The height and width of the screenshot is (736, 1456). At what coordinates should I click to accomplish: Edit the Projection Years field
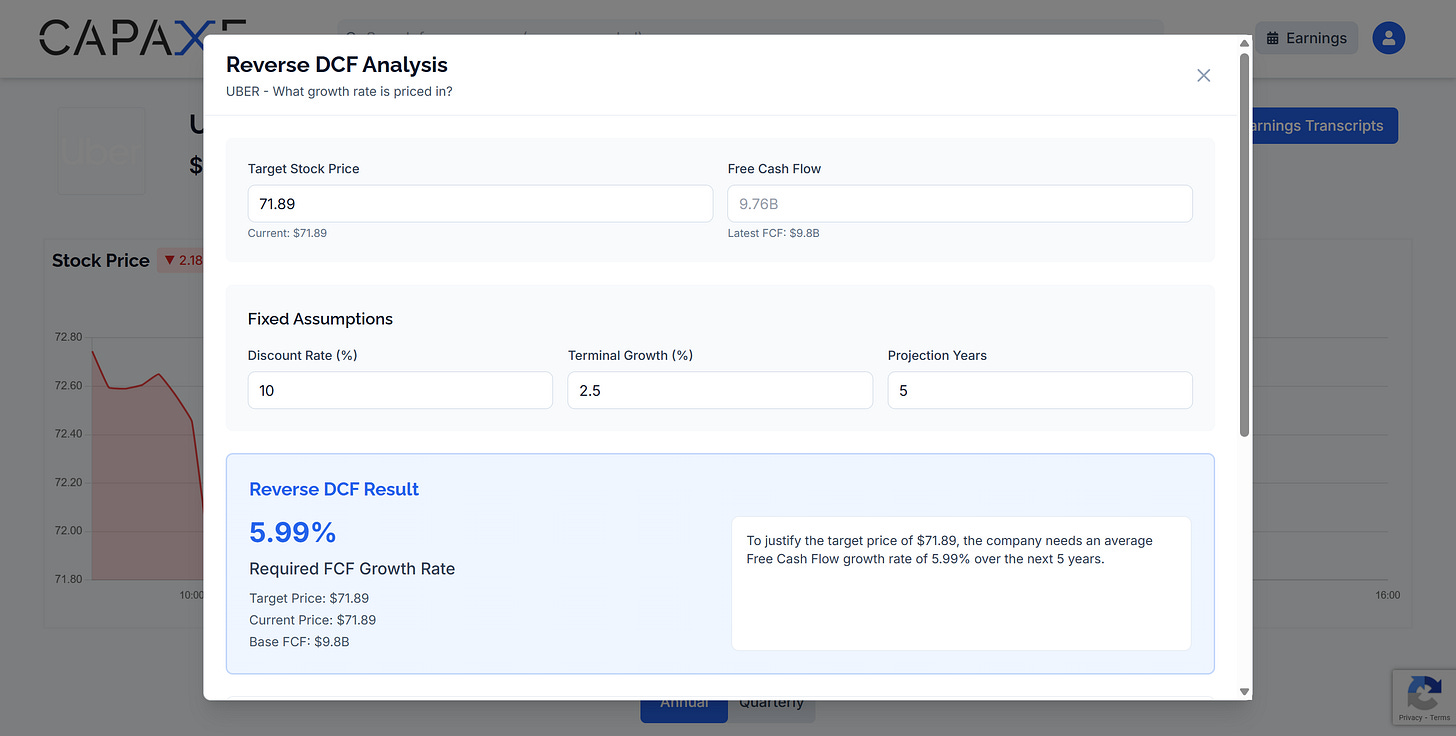click(1040, 391)
